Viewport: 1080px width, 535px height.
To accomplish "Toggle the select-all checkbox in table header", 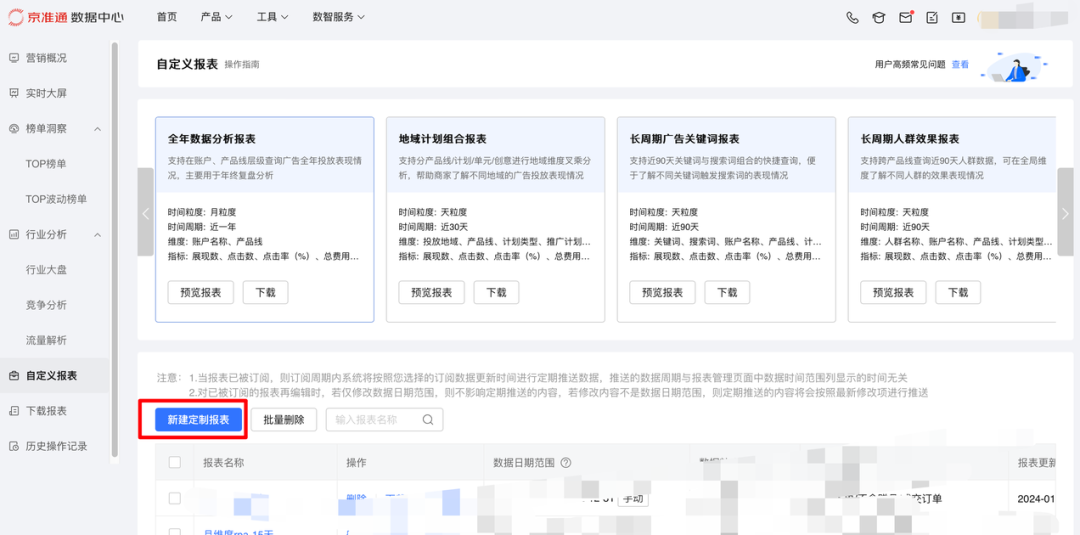I will [175, 463].
